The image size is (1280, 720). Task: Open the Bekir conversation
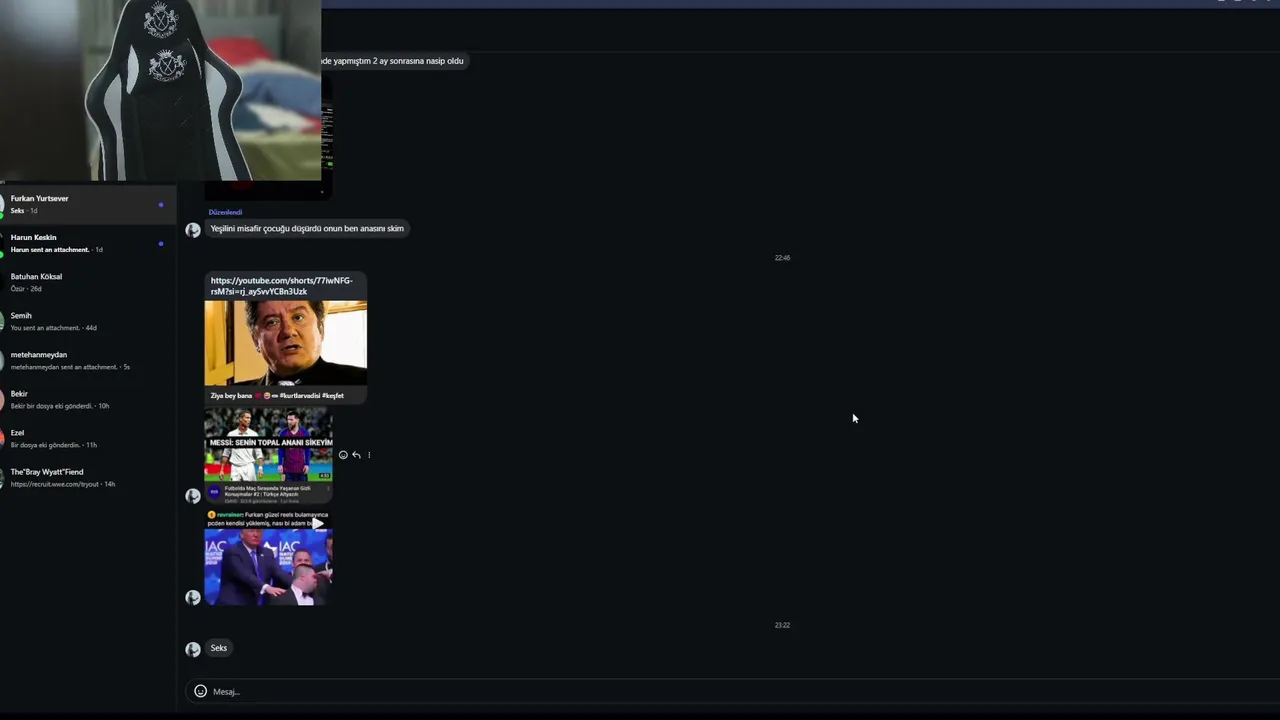click(x=88, y=399)
